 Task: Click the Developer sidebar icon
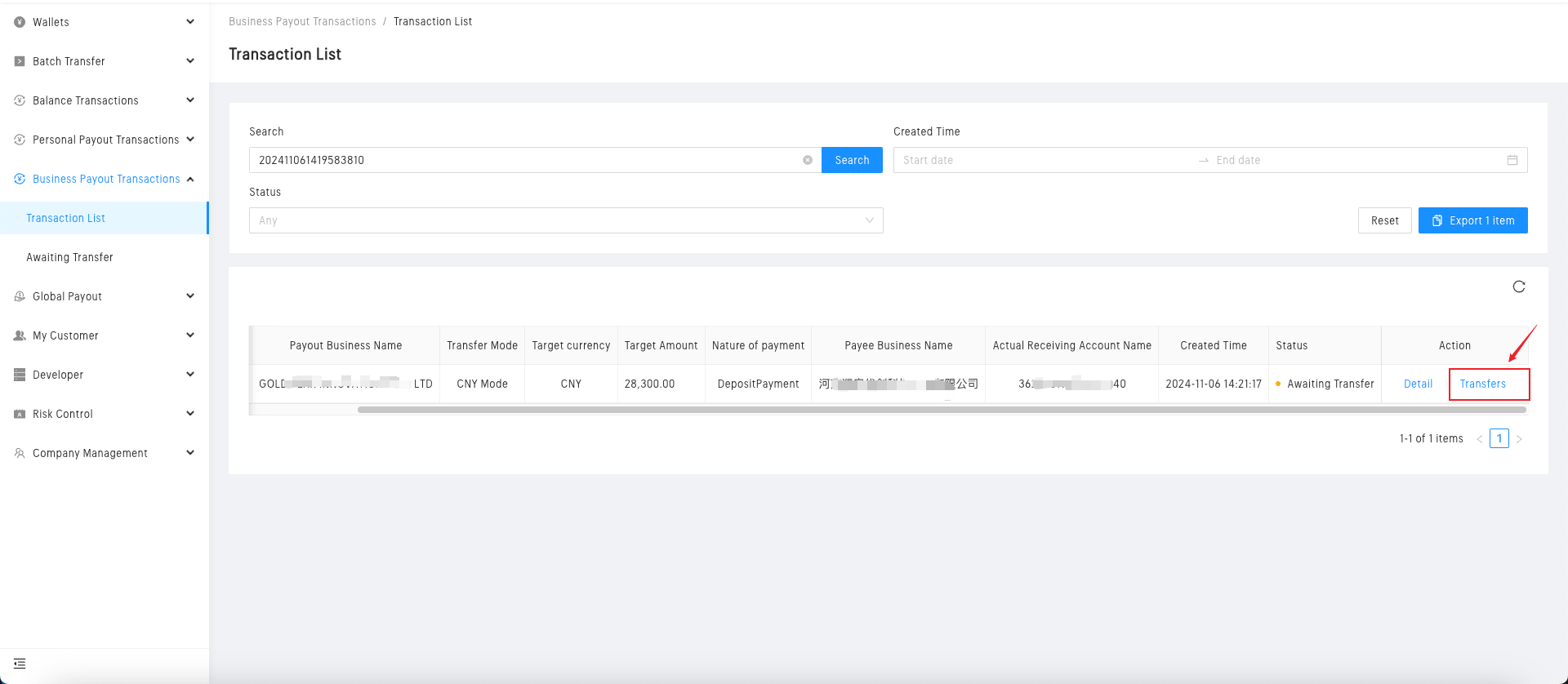(x=20, y=375)
